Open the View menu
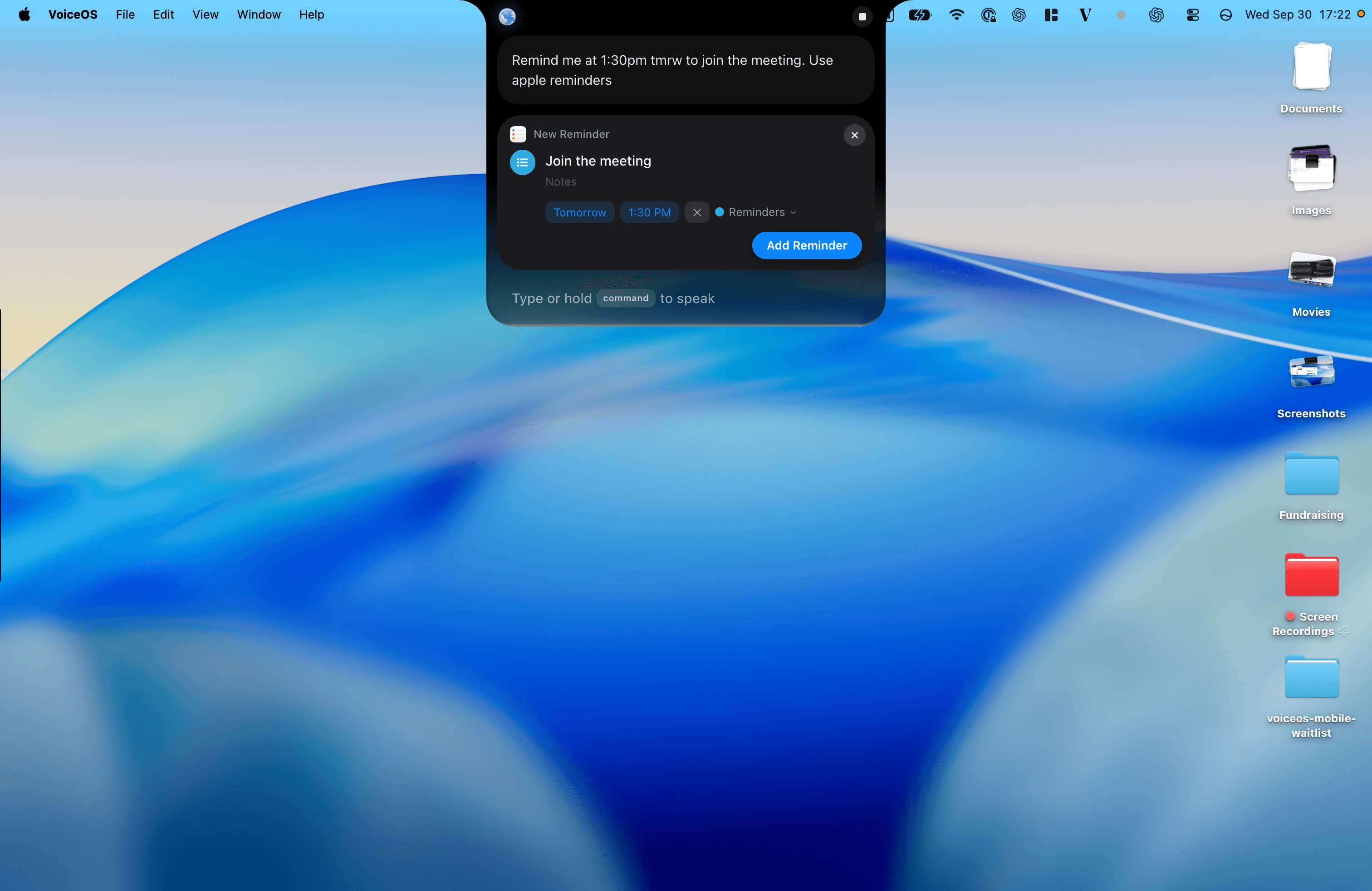 (x=205, y=15)
